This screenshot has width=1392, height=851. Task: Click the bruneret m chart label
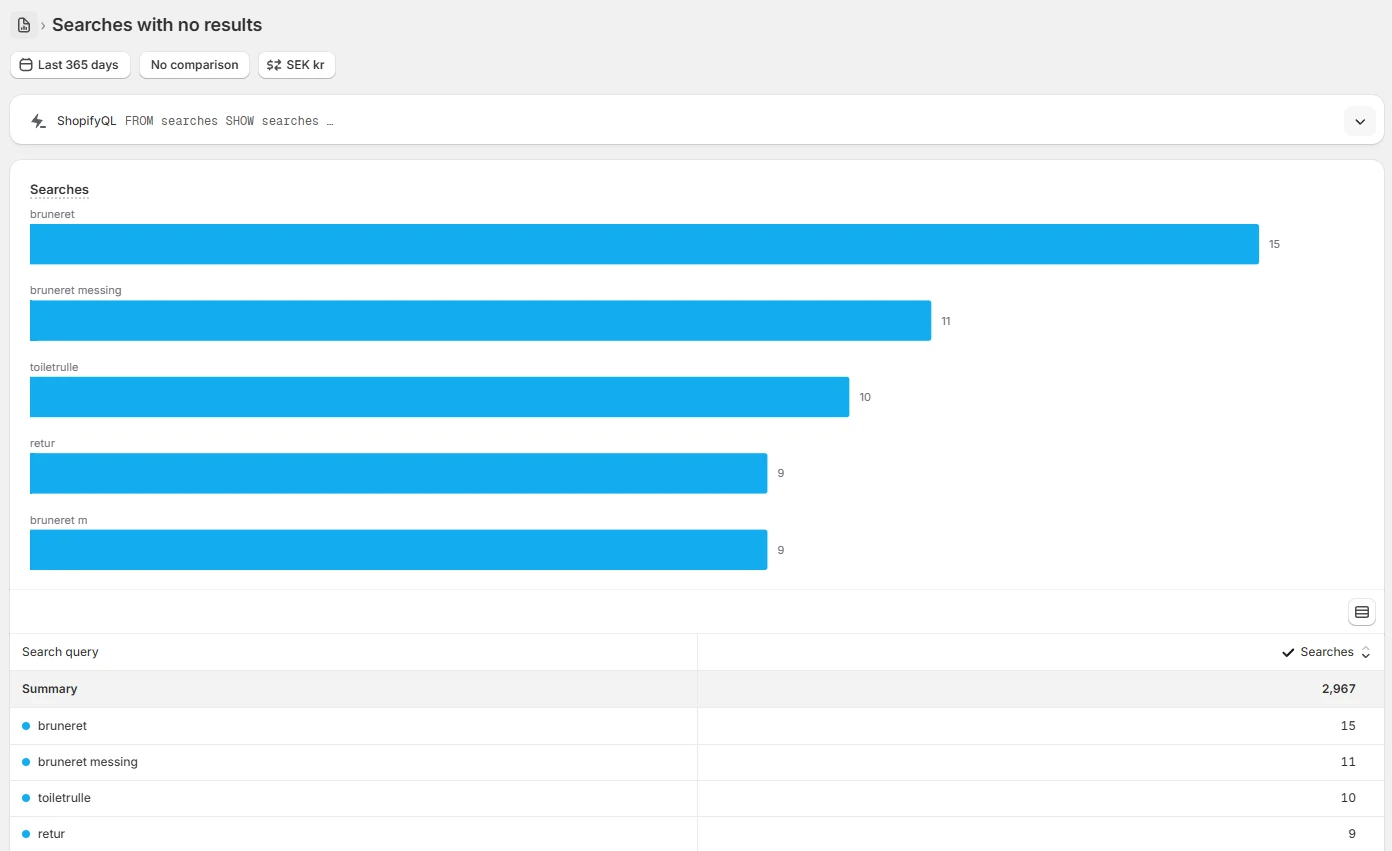[58, 520]
